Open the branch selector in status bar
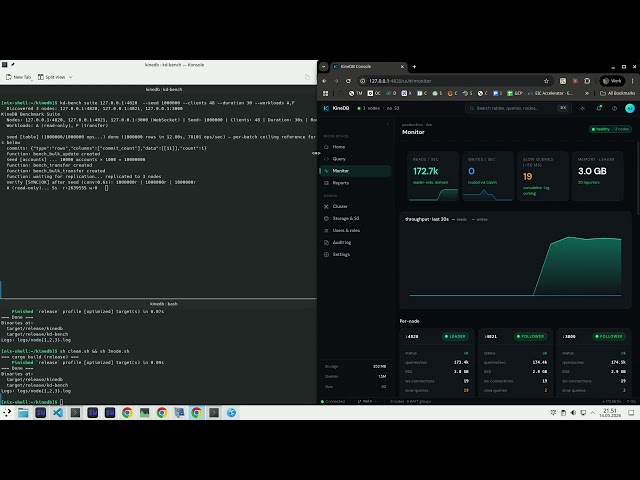This screenshot has width=640, height=480. pos(367,402)
